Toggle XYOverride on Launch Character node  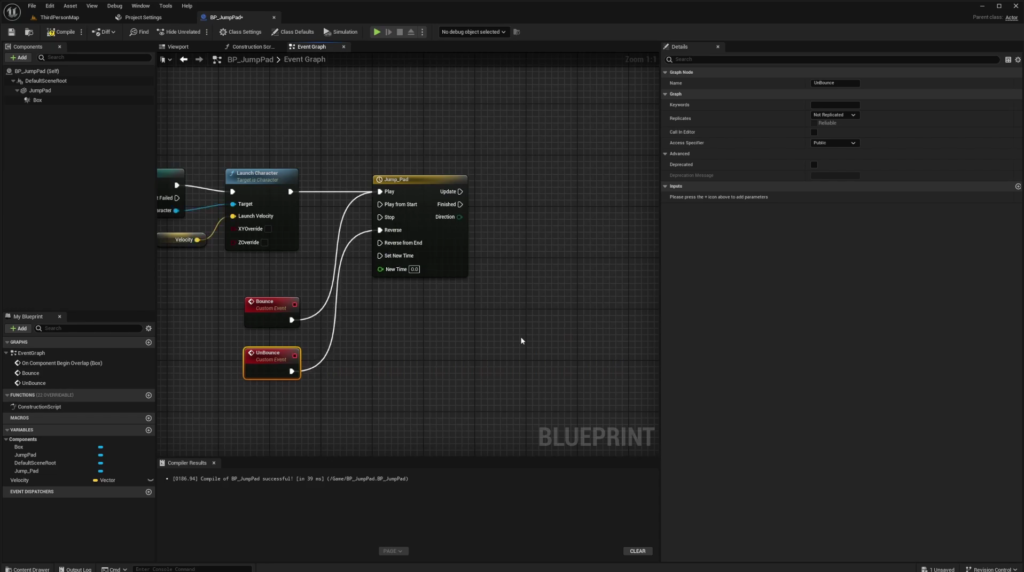[268, 229]
